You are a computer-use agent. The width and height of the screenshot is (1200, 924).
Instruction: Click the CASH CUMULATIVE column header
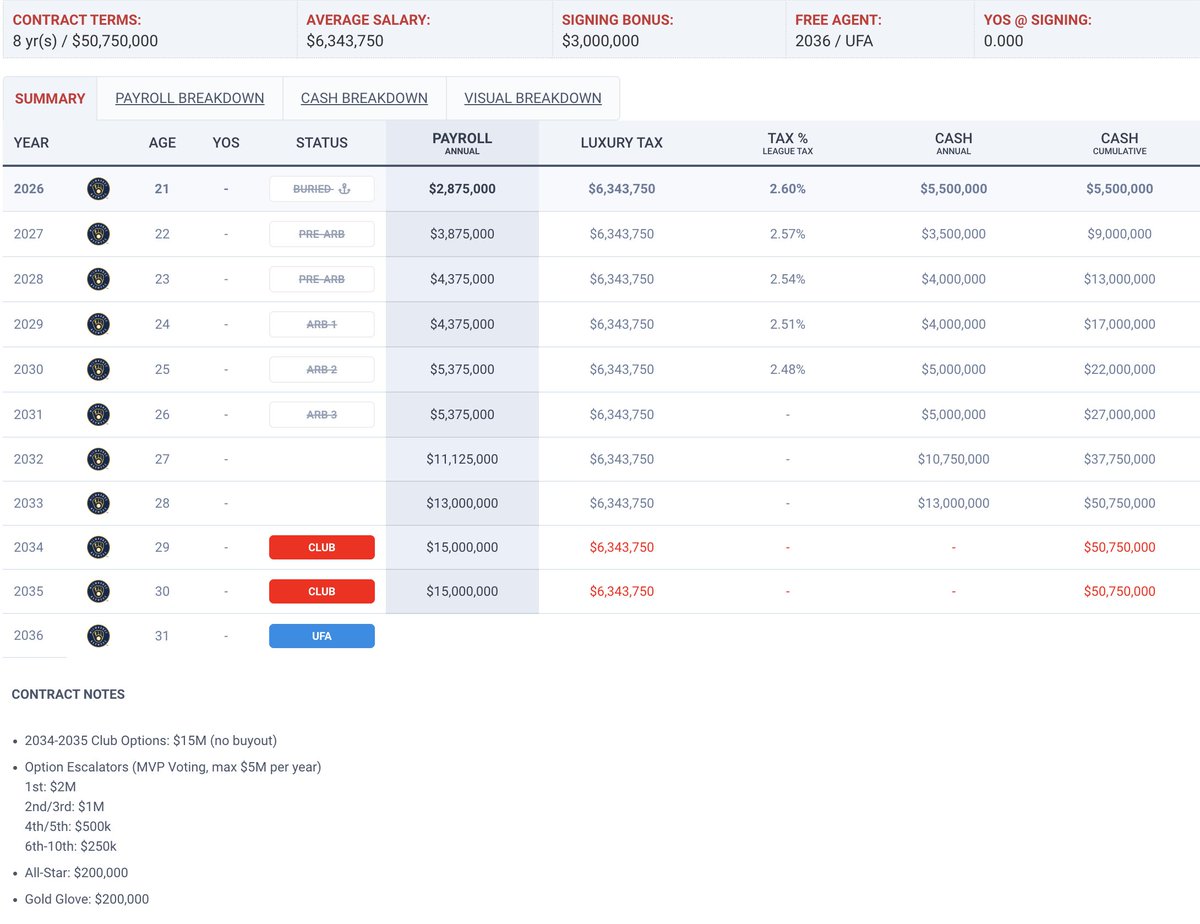[x=1119, y=142]
